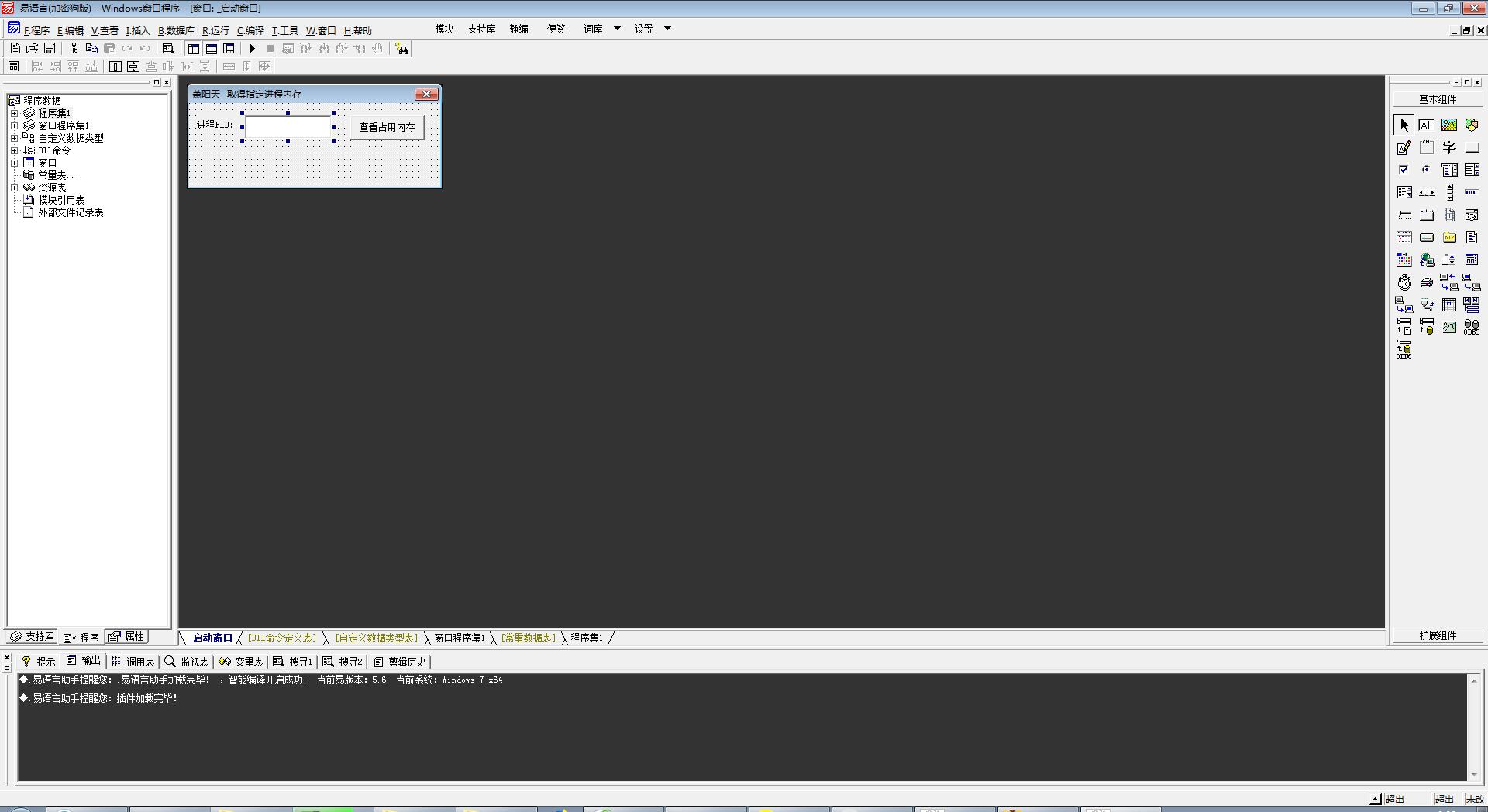Select the printer component in palette

(x=1426, y=283)
